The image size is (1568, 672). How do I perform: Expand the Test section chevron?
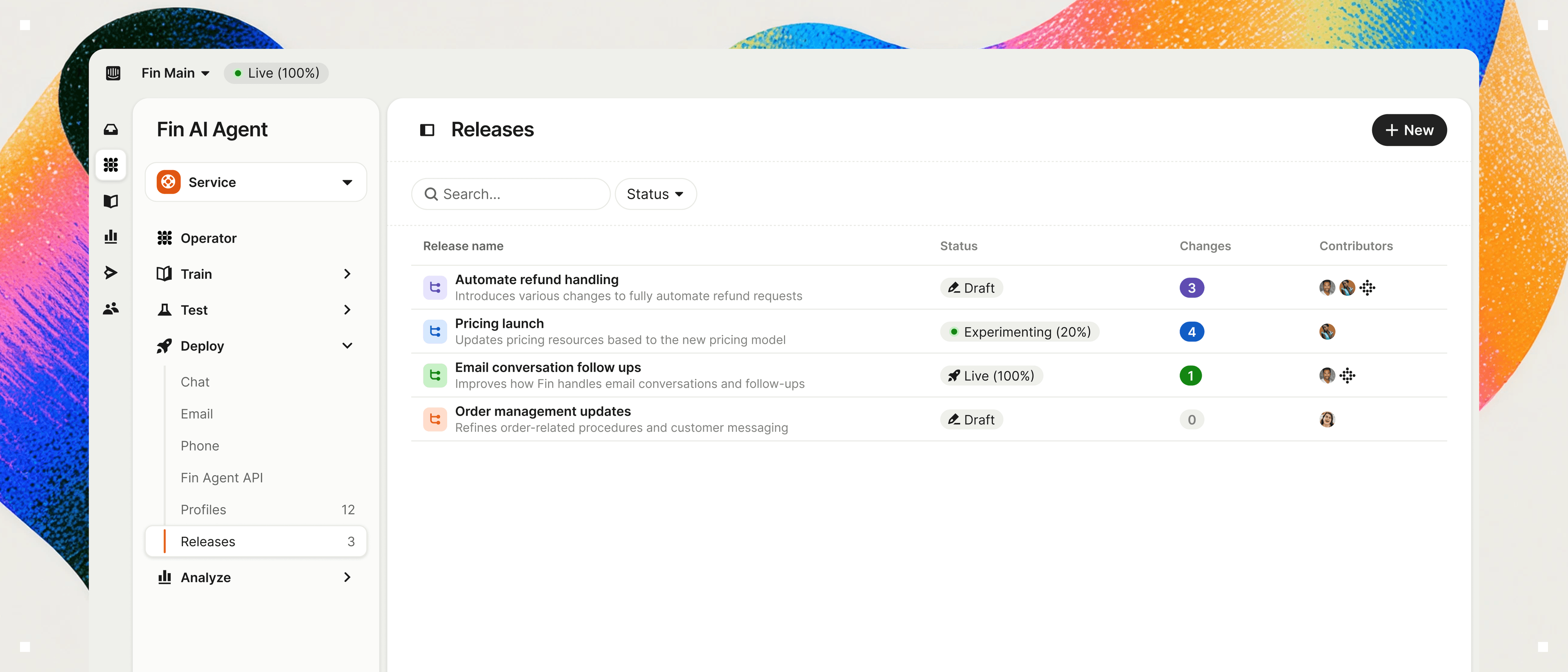347,310
